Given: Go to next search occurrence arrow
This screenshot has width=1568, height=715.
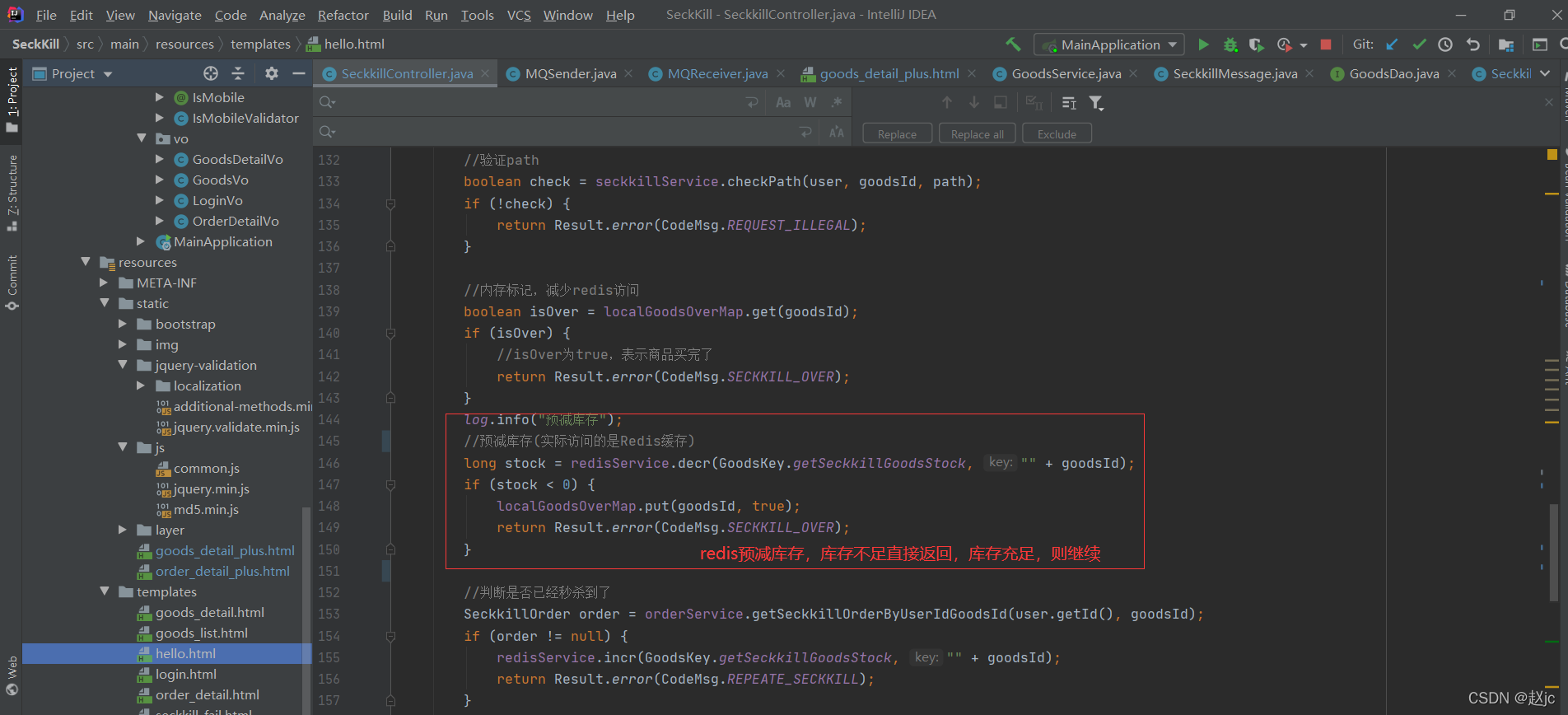Looking at the screenshot, I should [x=974, y=102].
